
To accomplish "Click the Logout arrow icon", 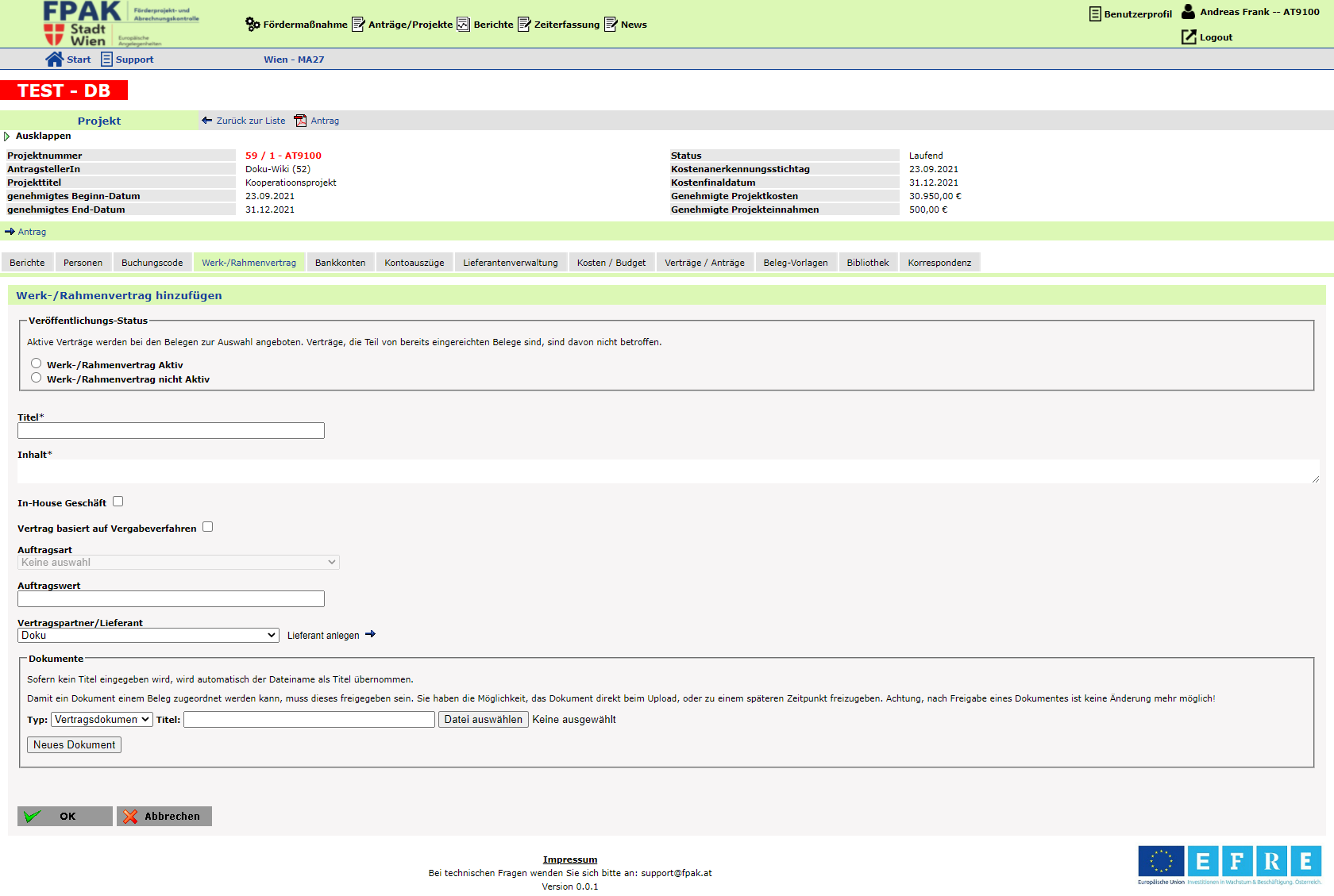I will (1189, 37).
